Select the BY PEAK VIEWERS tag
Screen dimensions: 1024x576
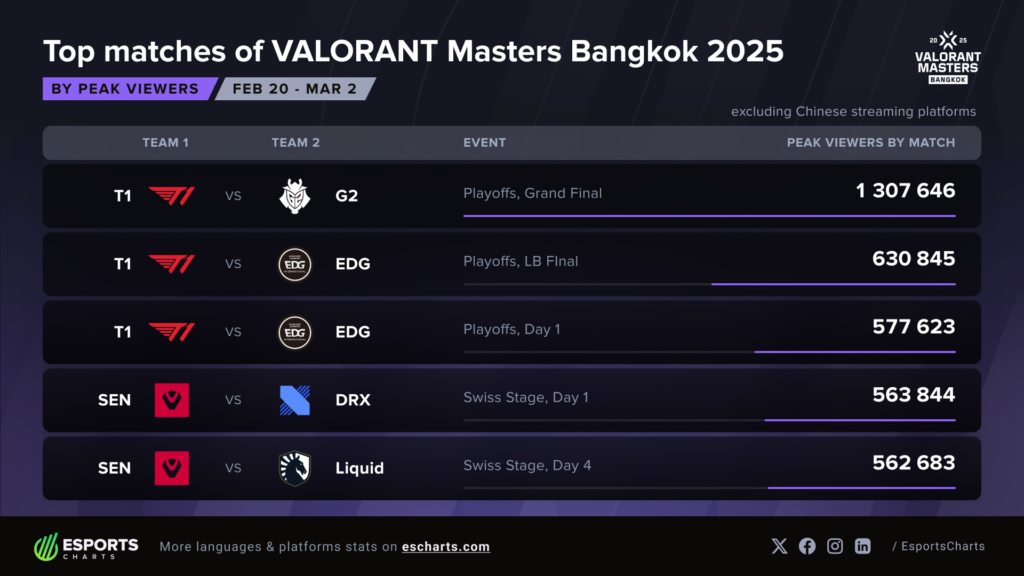[129, 89]
